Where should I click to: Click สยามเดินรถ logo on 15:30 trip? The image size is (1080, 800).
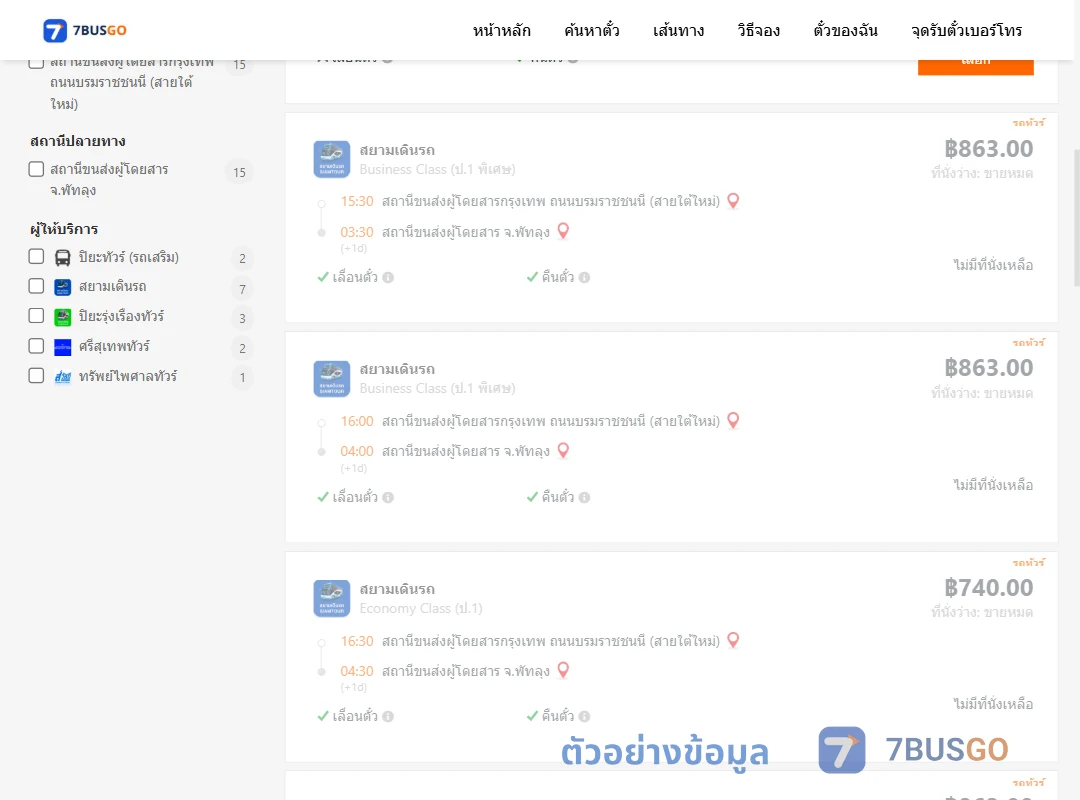point(331,159)
